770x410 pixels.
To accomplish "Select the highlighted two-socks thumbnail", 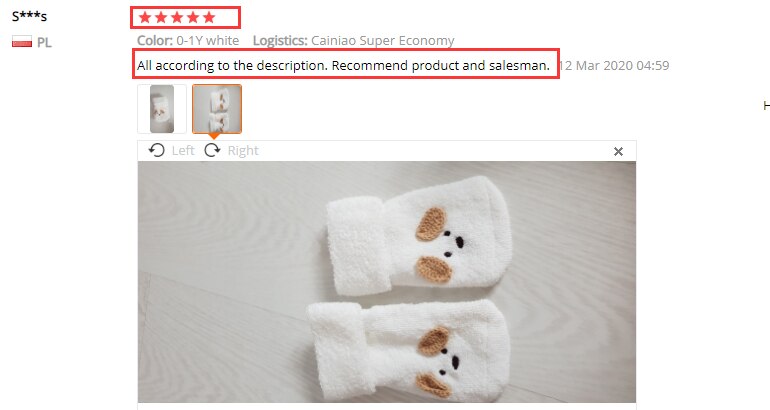I will pos(217,109).
